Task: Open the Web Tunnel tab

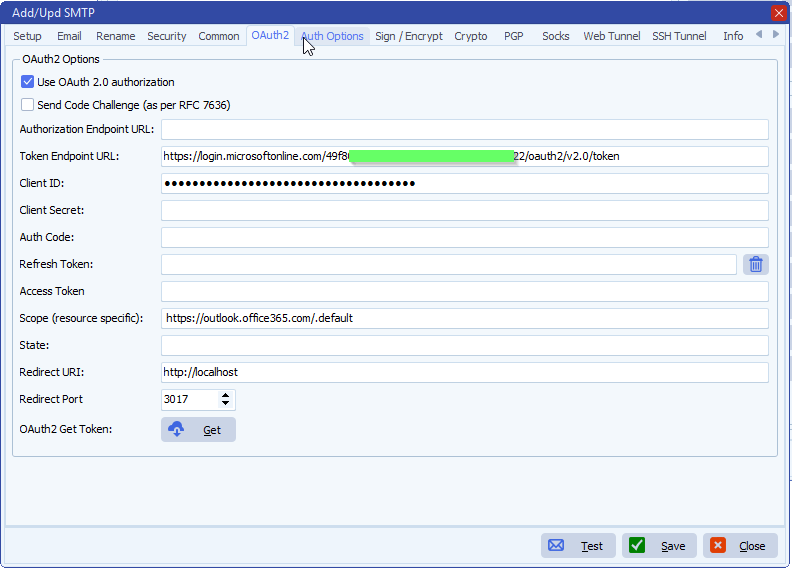Action: pyautogui.click(x=612, y=36)
